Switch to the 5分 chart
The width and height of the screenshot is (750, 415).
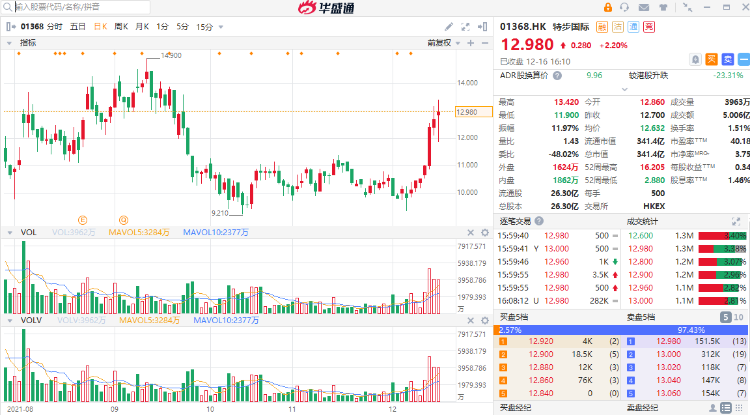(x=183, y=27)
